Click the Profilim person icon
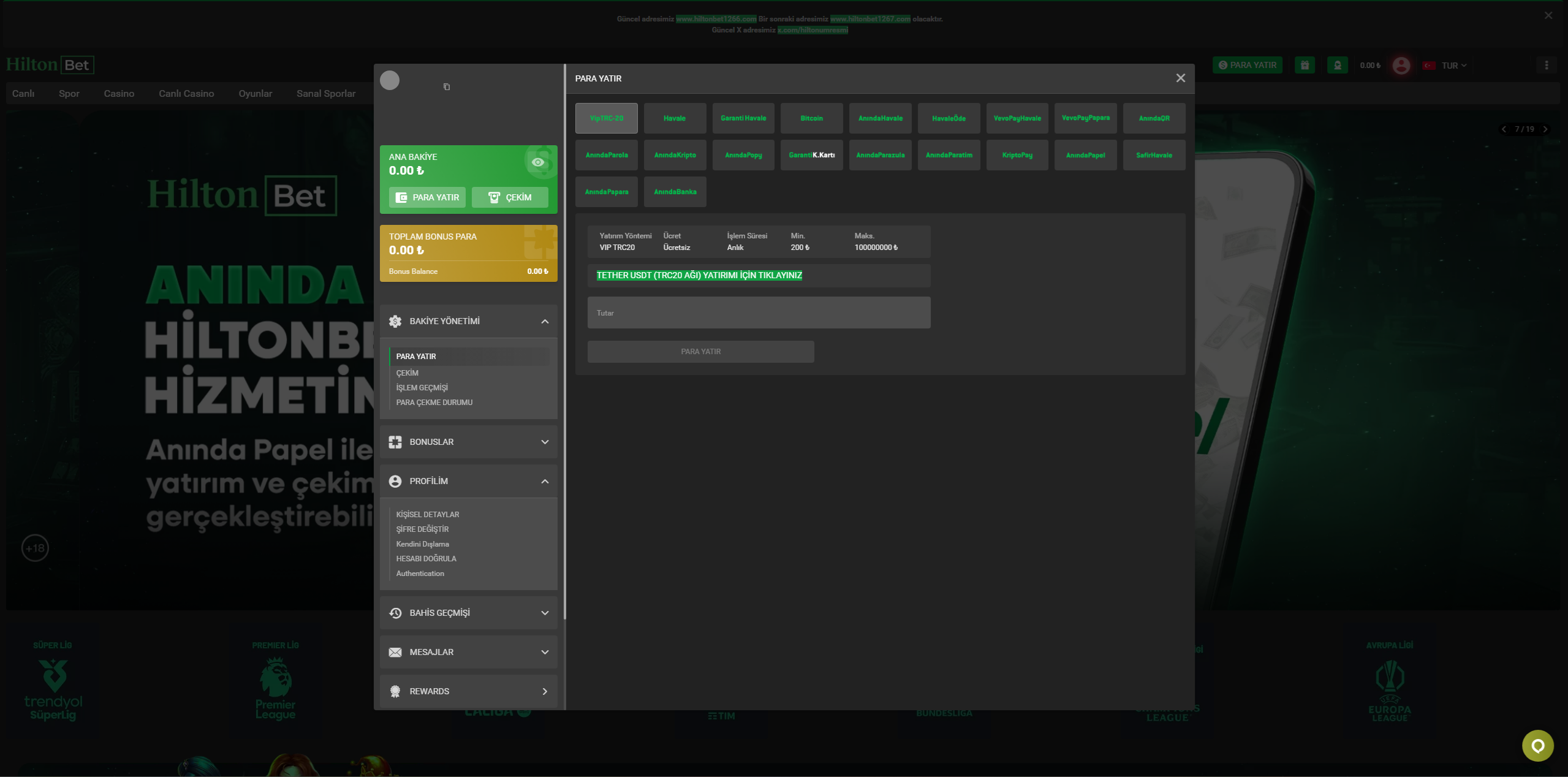Image resolution: width=1568 pixels, height=777 pixels. [395, 481]
